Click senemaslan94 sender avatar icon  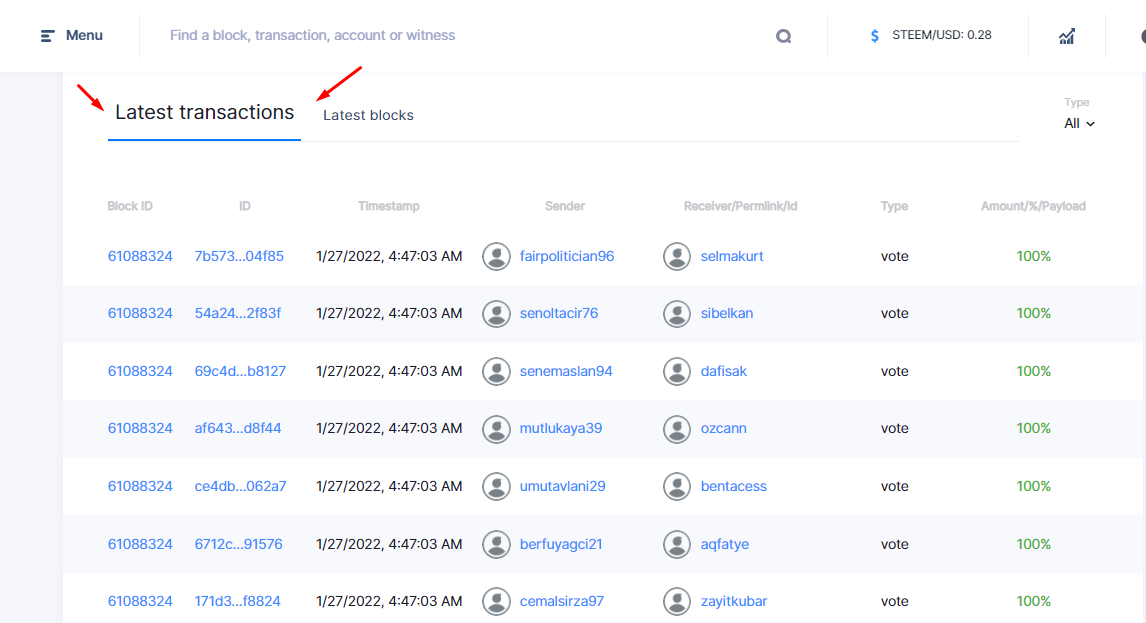(496, 371)
